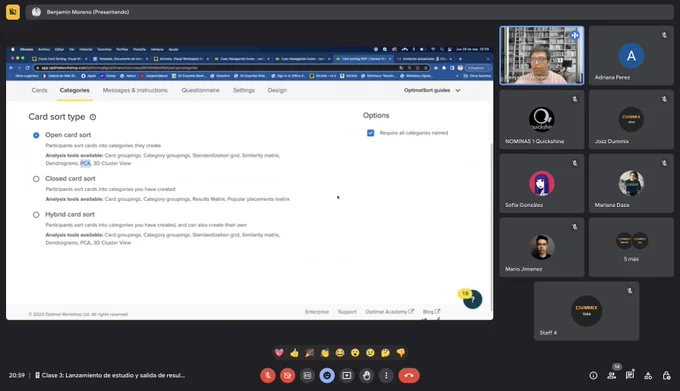The width and height of the screenshot is (680, 391).
Task: Open meeting details info icon
Action: click(593, 376)
